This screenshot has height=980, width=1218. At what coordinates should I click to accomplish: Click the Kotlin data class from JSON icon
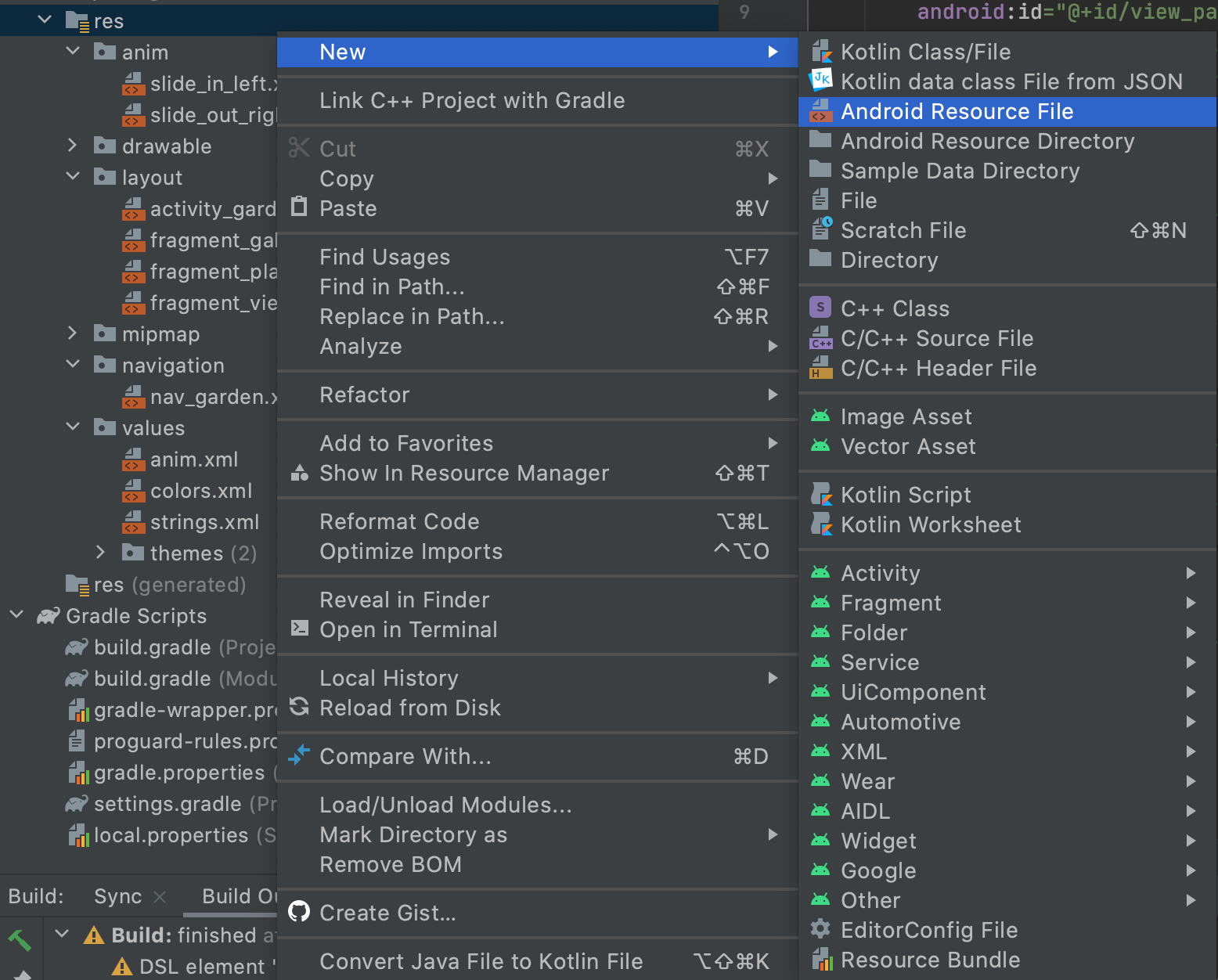[x=820, y=81]
